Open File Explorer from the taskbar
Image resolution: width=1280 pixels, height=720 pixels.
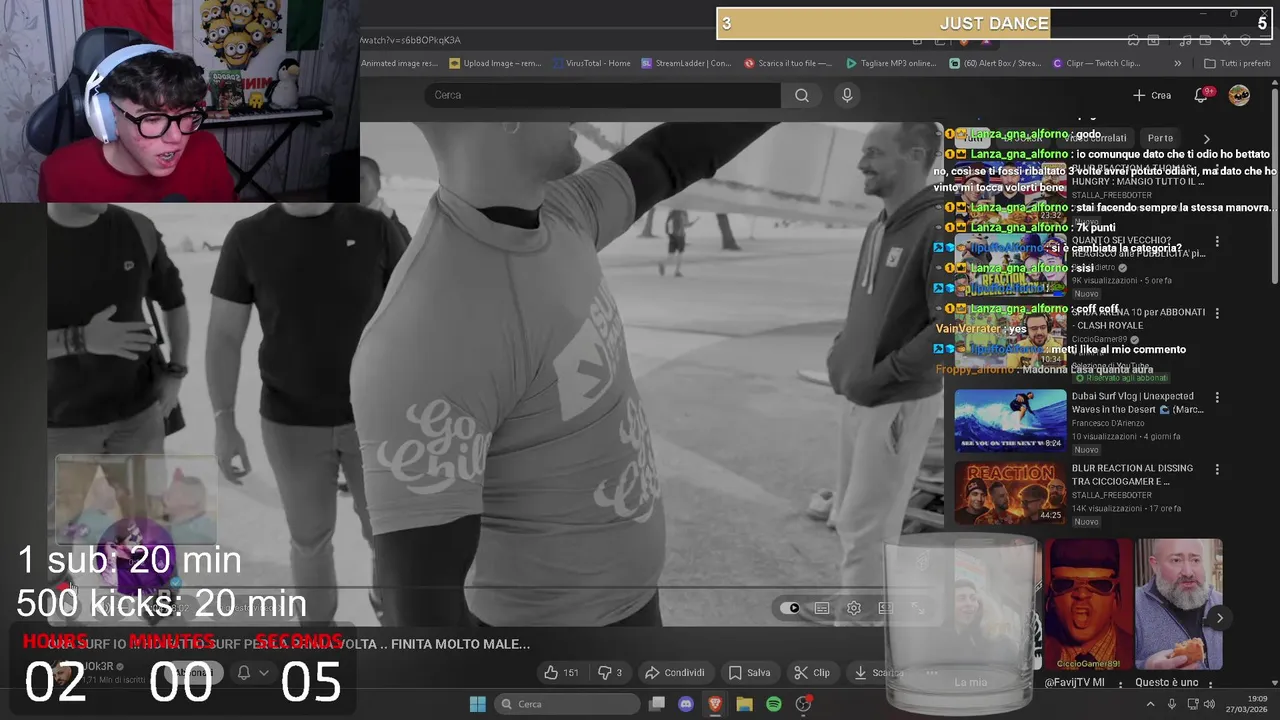pyautogui.click(x=744, y=704)
